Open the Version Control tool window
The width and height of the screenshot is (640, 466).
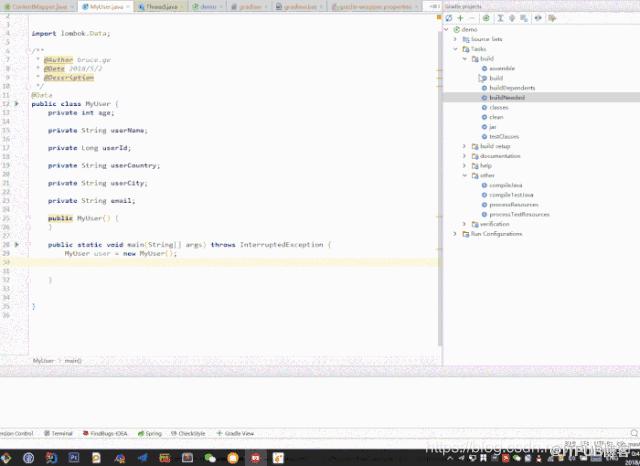pos(17,433)
